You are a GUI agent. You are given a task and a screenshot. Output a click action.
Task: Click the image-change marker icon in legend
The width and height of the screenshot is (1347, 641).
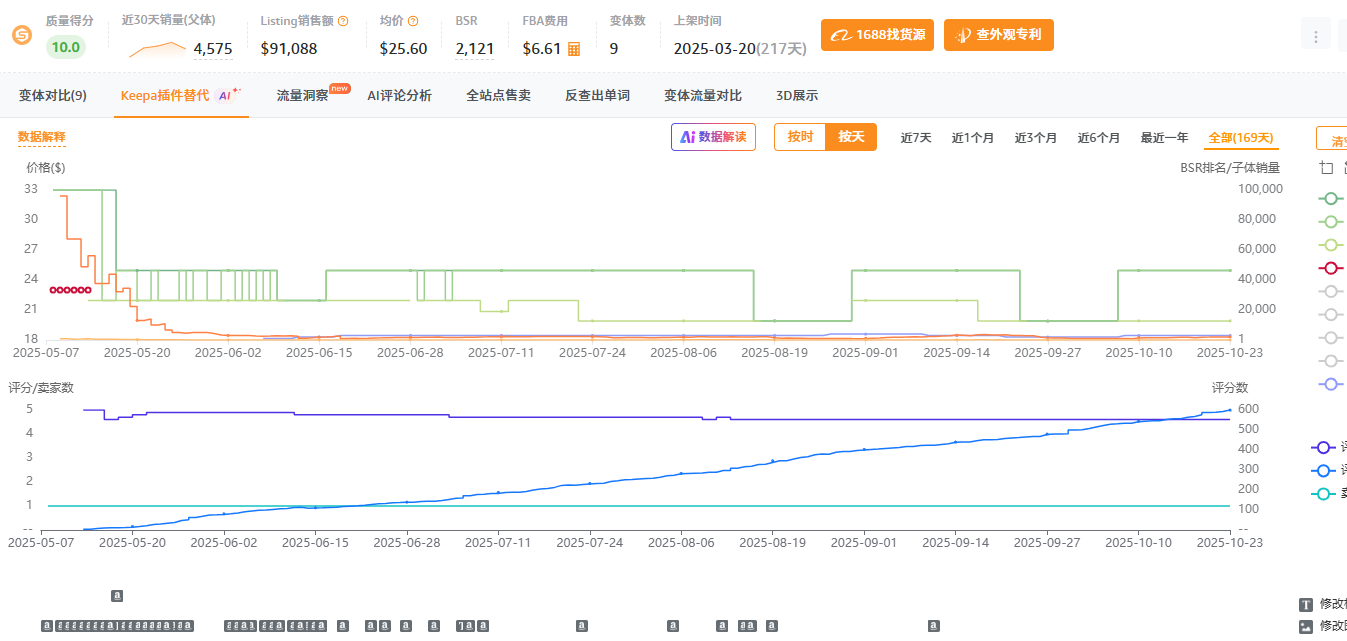coord(1305,626)
